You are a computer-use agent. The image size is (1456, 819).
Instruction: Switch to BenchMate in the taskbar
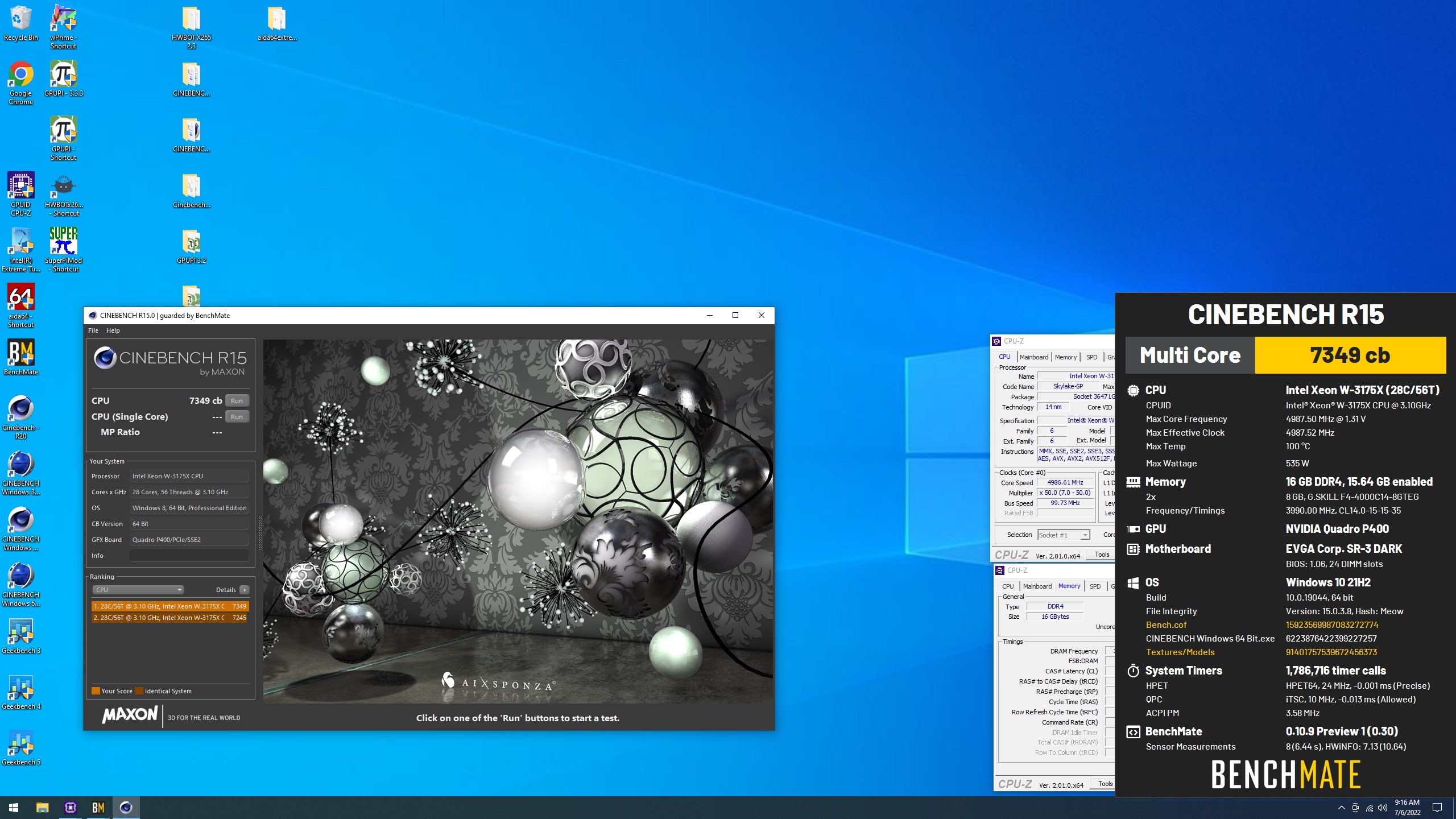point(98,808)
